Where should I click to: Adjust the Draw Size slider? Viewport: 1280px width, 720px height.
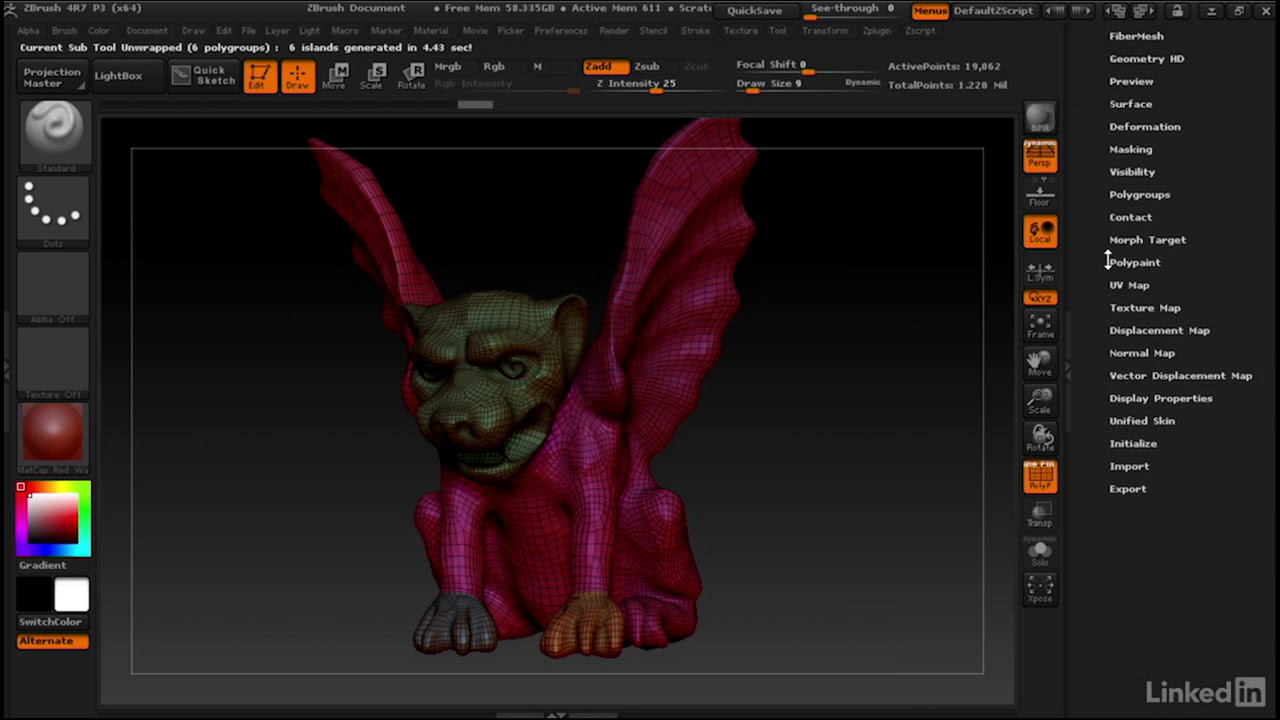tap(808, 84)
